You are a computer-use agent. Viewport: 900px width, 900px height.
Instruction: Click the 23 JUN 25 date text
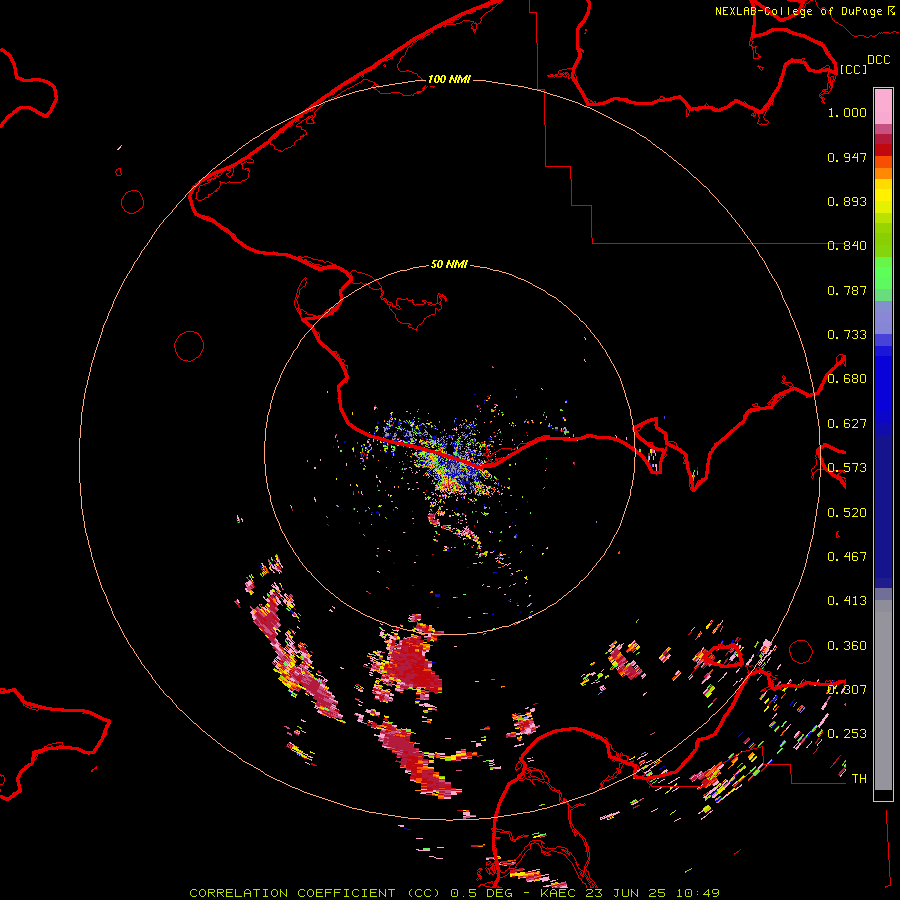[x=626, y=893]
